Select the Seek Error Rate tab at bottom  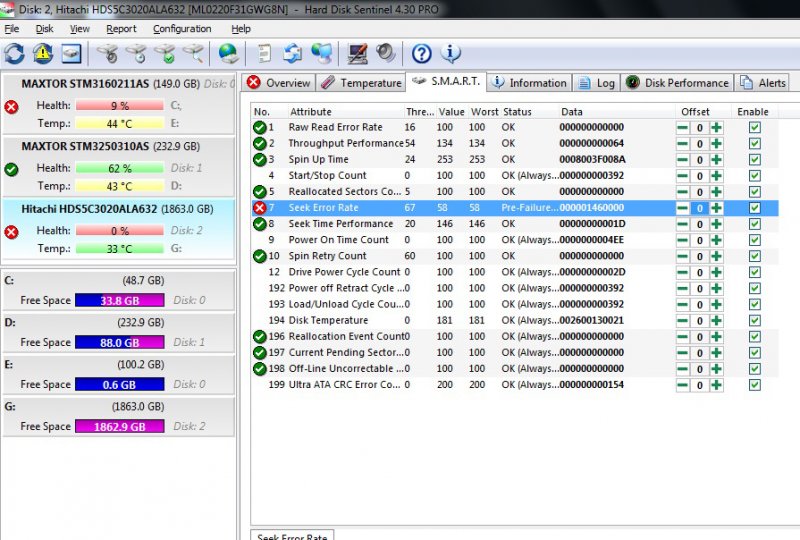click(292, 535)
